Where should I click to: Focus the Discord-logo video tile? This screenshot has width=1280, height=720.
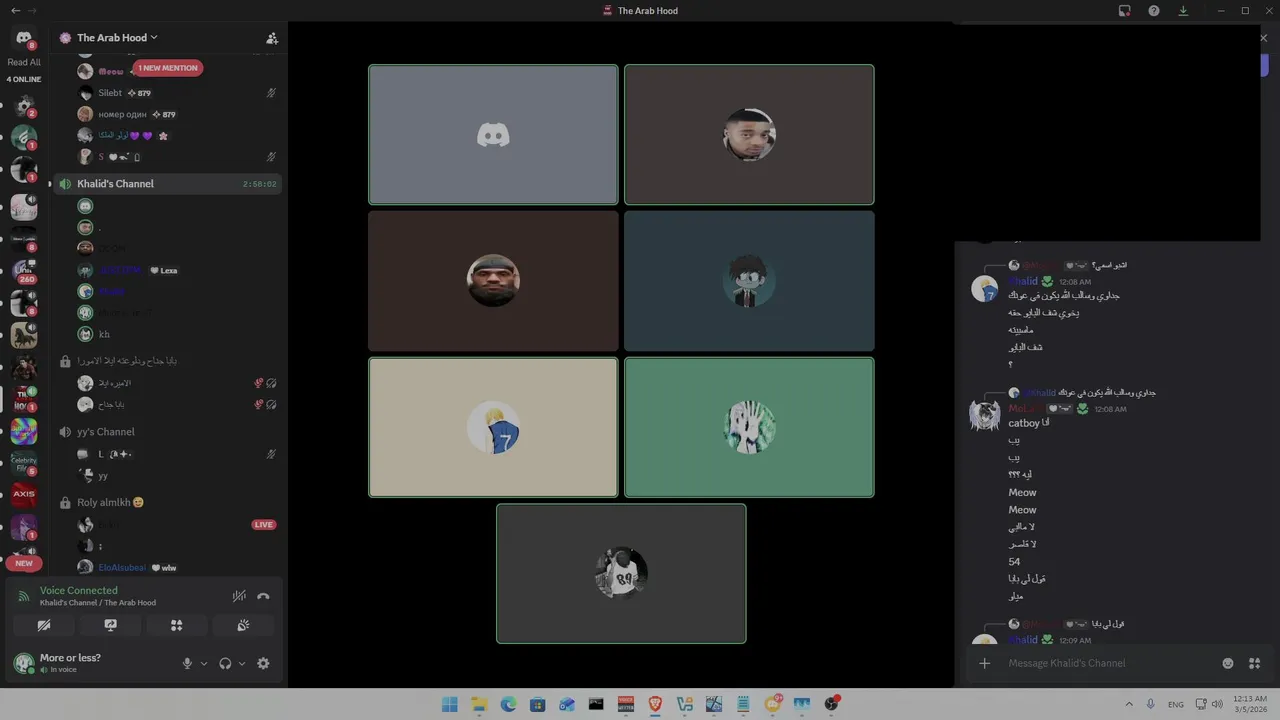click(493, 135)
